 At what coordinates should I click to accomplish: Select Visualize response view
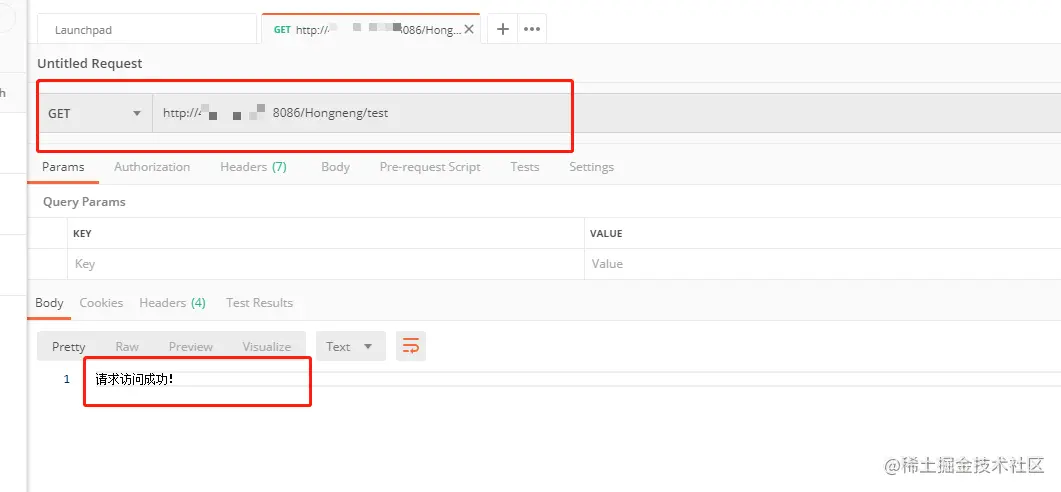[x=267, y=346]
